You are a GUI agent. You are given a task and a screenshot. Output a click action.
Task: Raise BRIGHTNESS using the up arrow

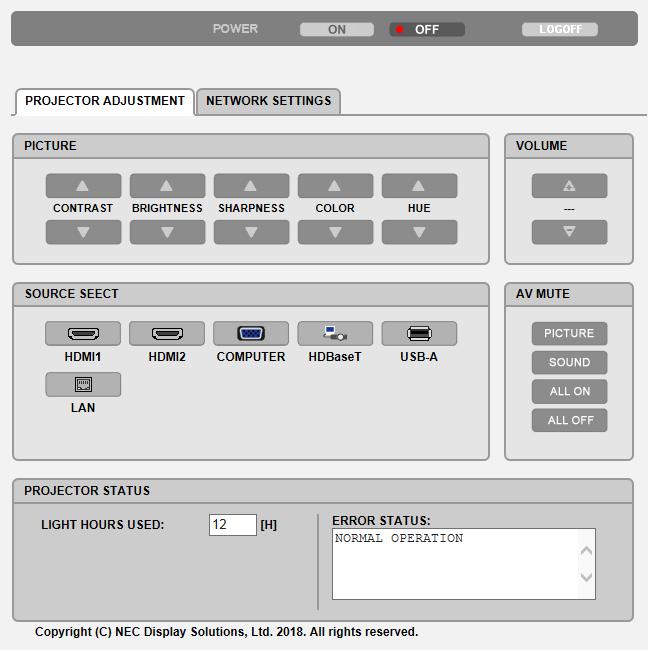pyautogui.click(x=167, y=186)
